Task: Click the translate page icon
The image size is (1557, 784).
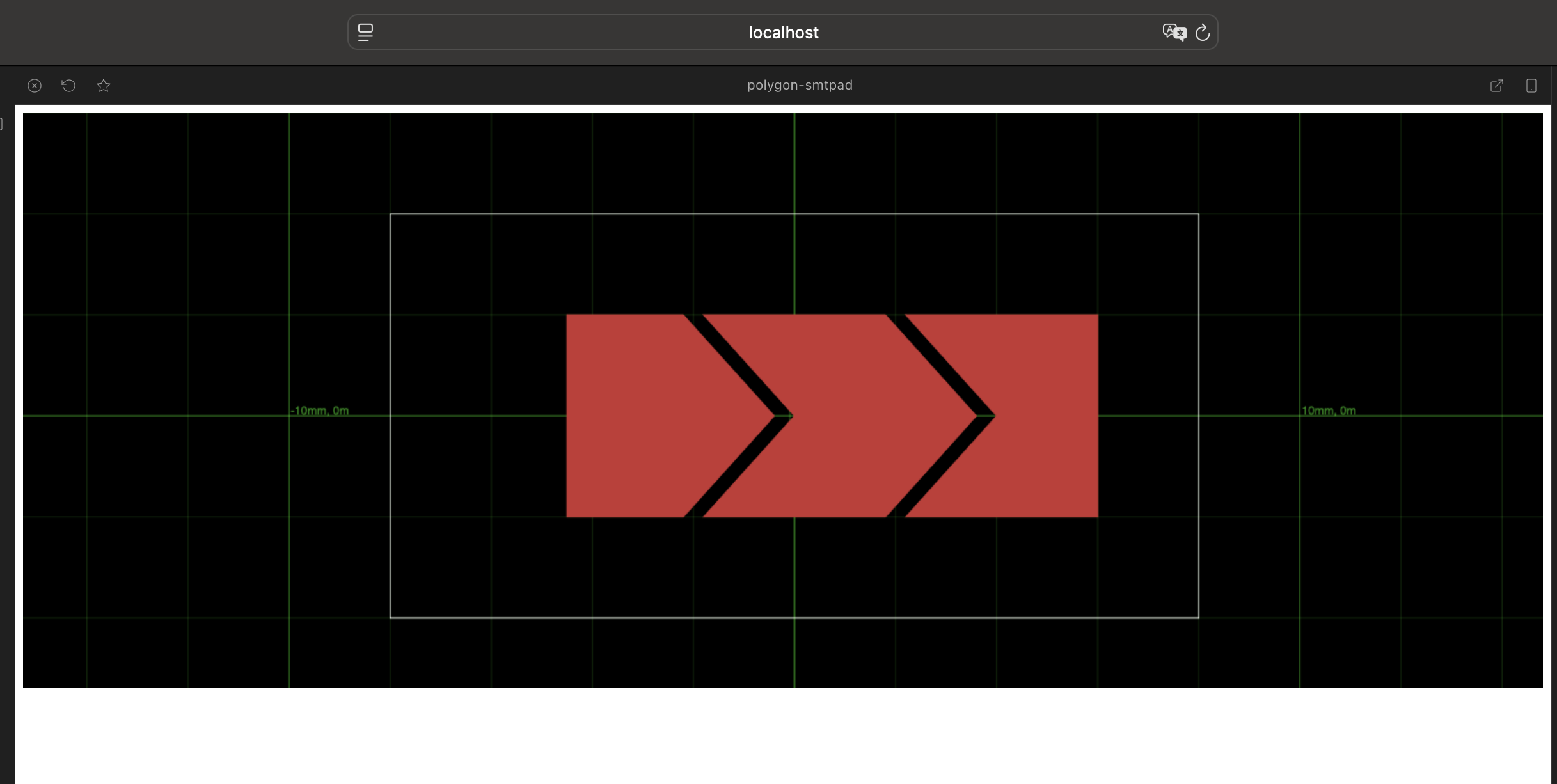Action: tap(1174, 32)
